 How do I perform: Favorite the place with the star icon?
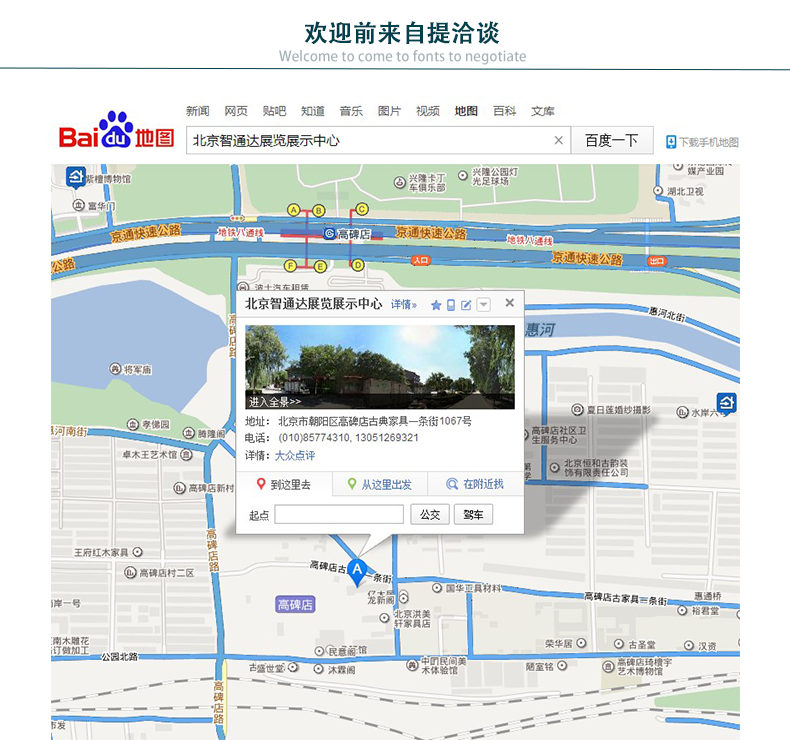point(436,305)
